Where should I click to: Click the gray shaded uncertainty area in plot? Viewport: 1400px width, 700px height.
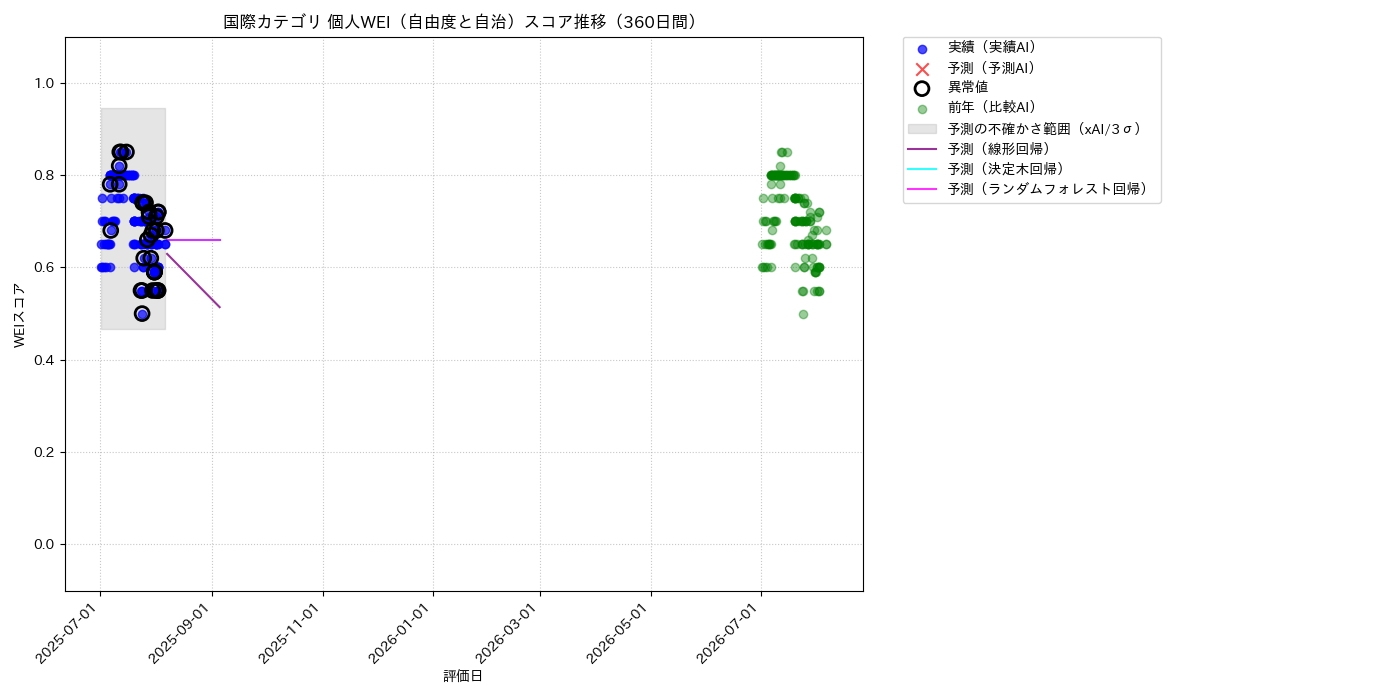[x=133, y=219]
